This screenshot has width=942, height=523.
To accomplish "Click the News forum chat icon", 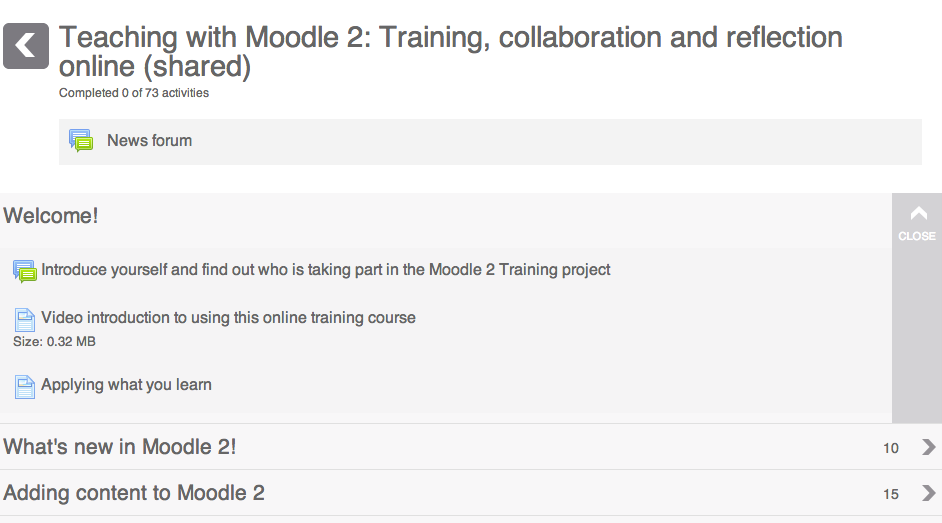I will point(81,141).
